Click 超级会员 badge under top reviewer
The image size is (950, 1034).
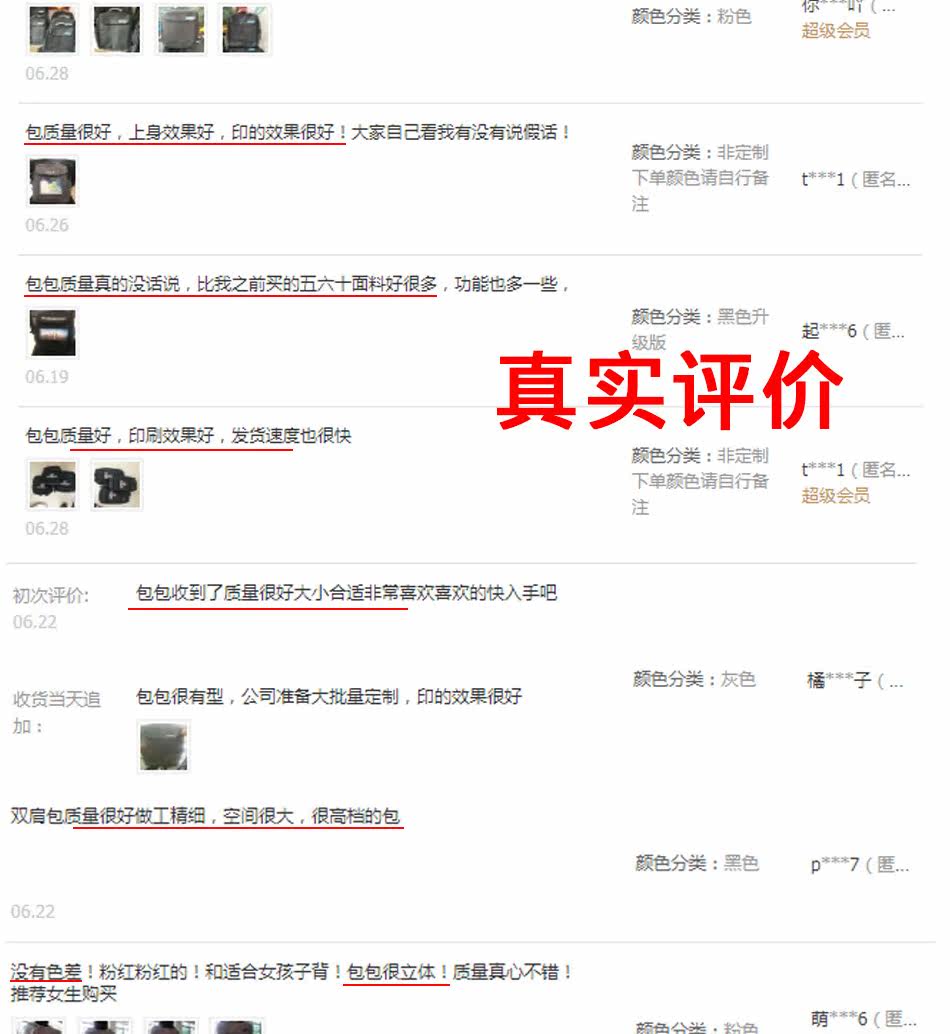(835, 30)
